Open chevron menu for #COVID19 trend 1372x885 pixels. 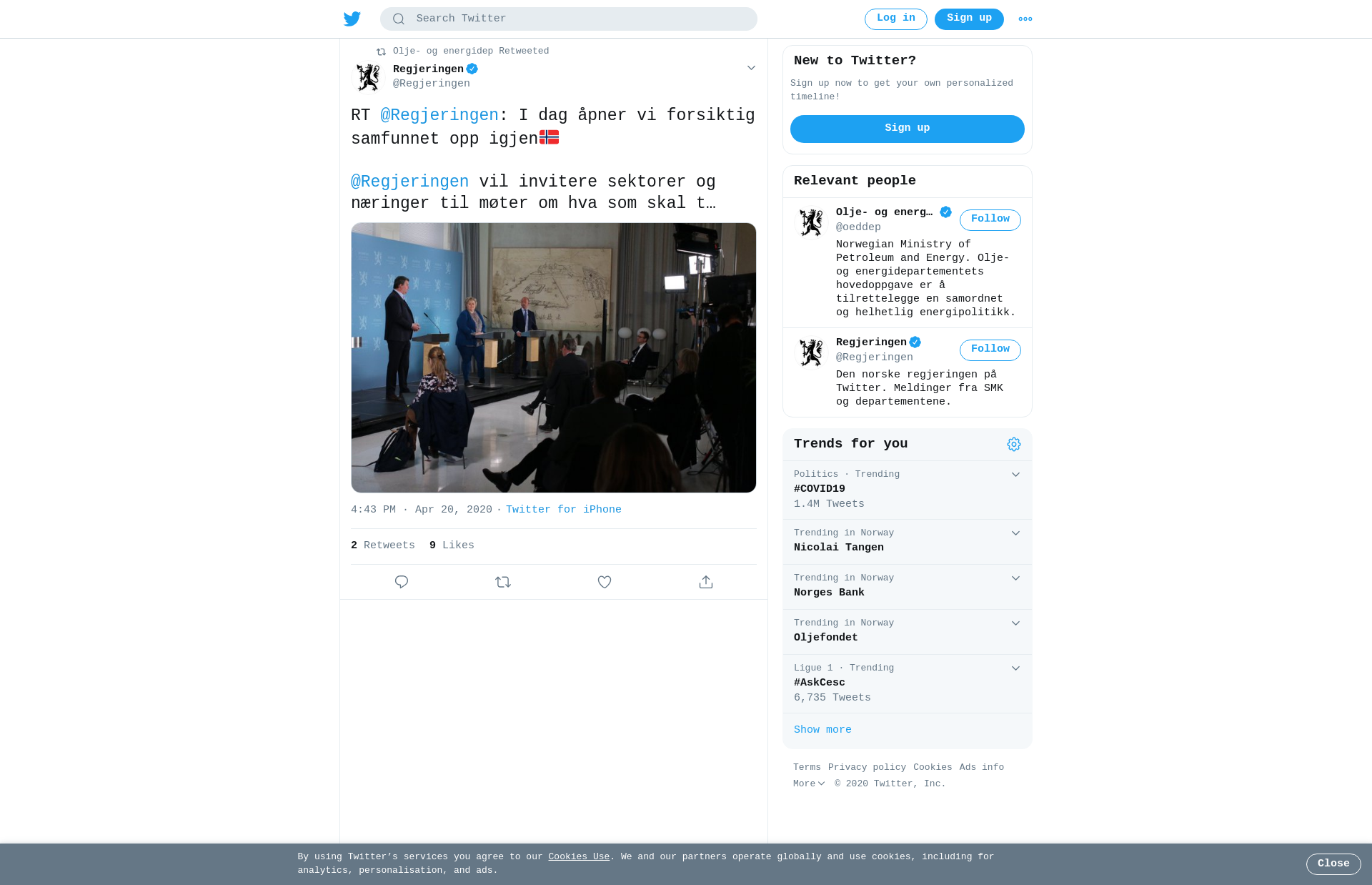tap(1015, 475)
